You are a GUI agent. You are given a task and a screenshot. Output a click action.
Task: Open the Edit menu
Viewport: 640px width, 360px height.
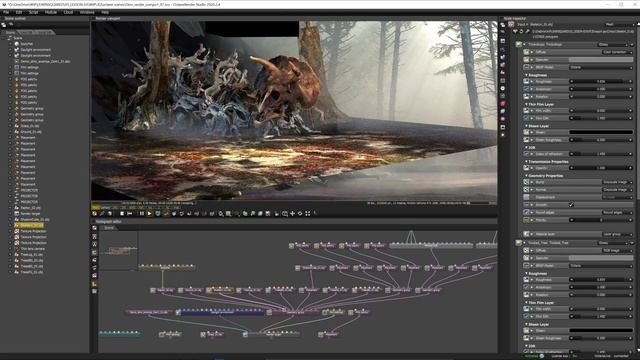click(x=19, y=12)
